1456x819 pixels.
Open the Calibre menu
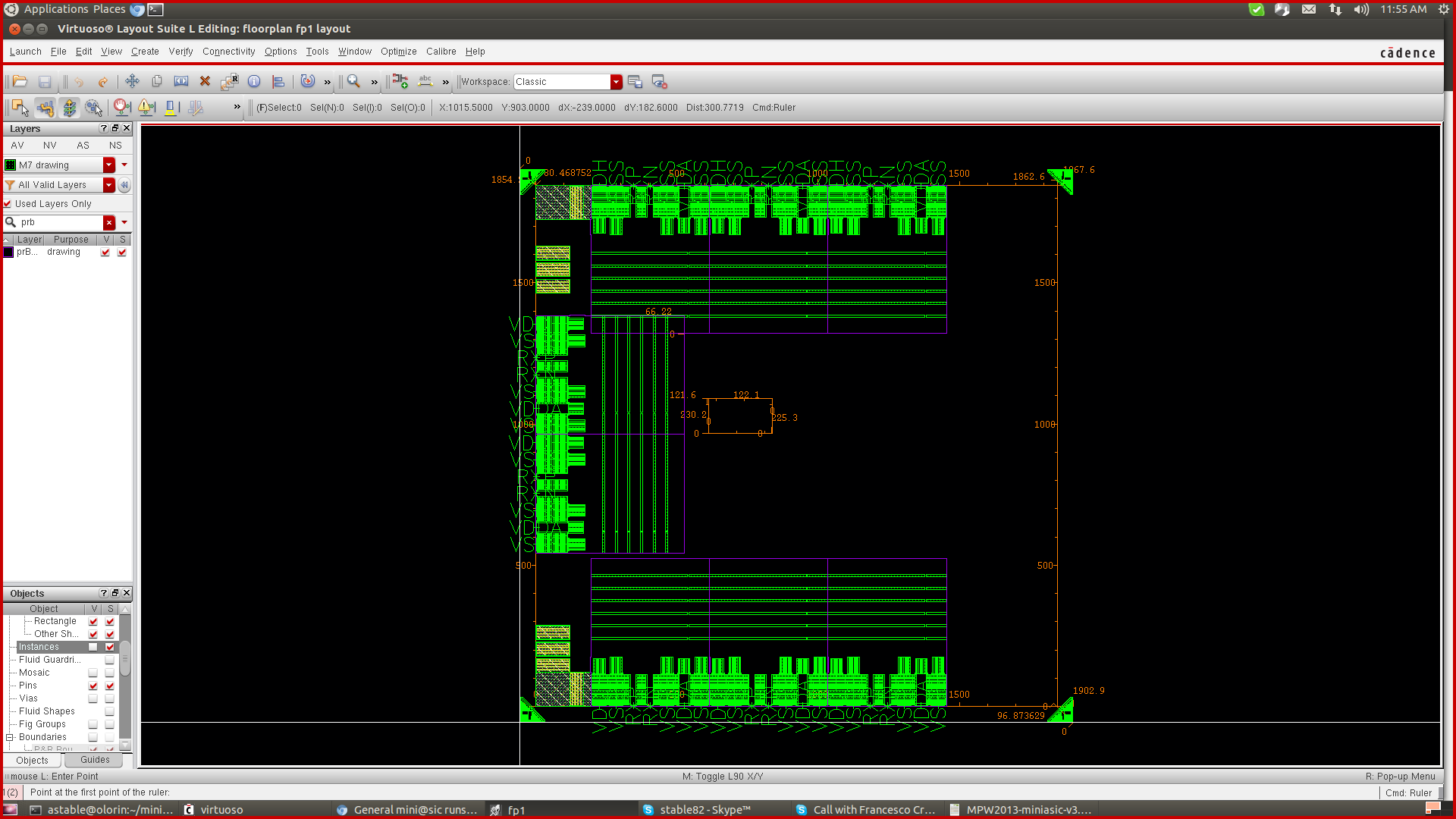point(441,52)
